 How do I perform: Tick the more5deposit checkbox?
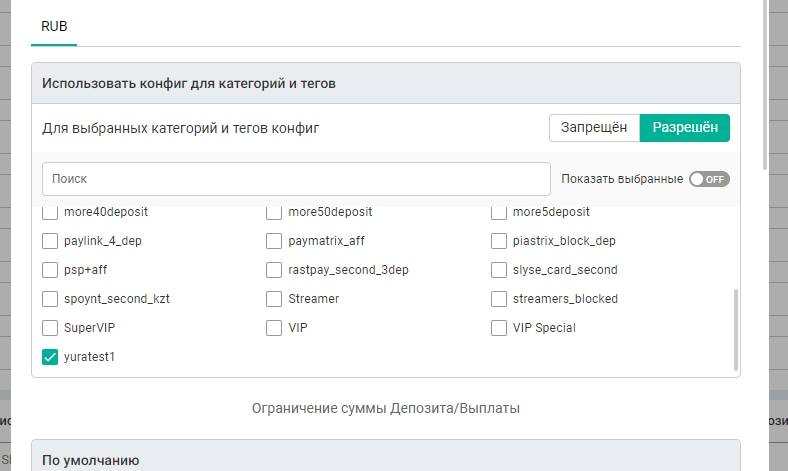499,212
